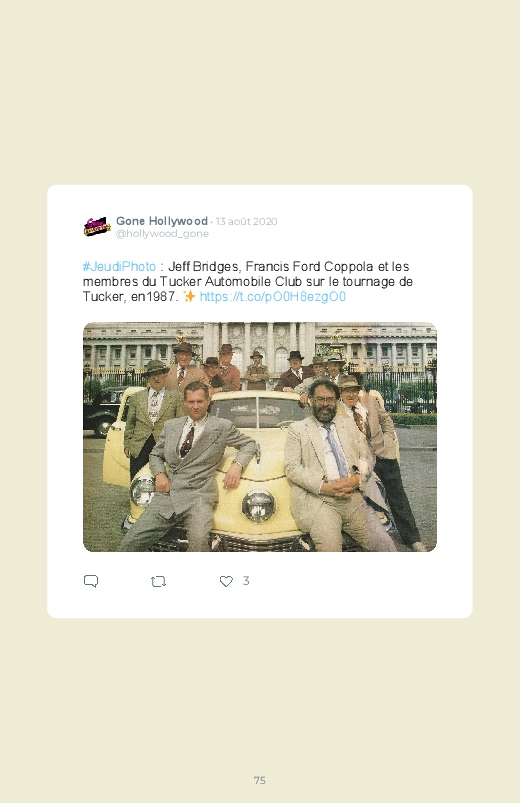Click the heart like icon
The height and width of the screenshot is (803, 520).
pos(226,581)
